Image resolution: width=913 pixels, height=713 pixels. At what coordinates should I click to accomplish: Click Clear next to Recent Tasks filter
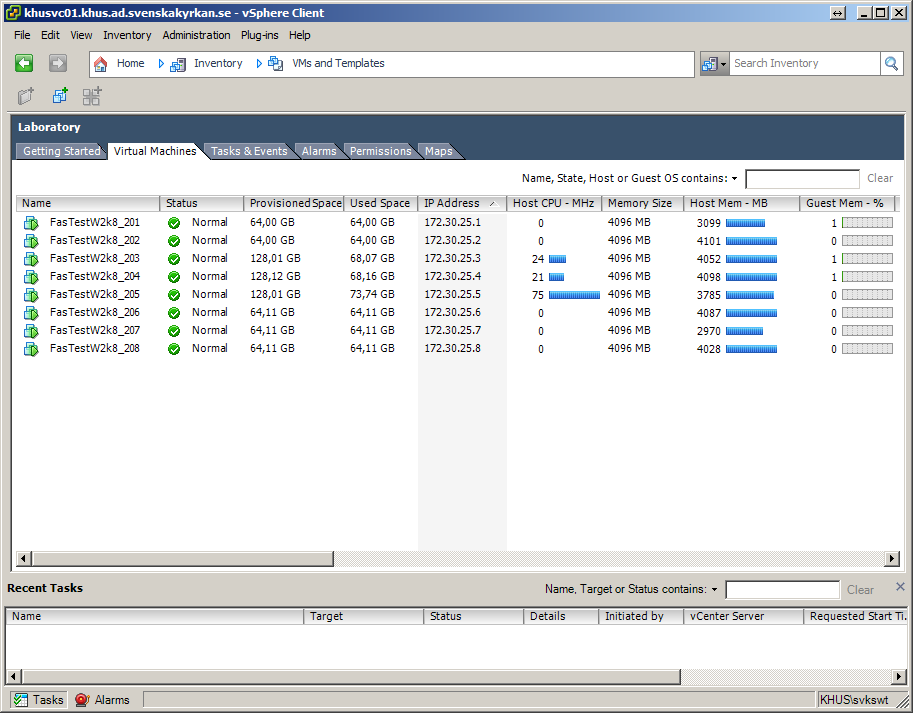point(860,590)
